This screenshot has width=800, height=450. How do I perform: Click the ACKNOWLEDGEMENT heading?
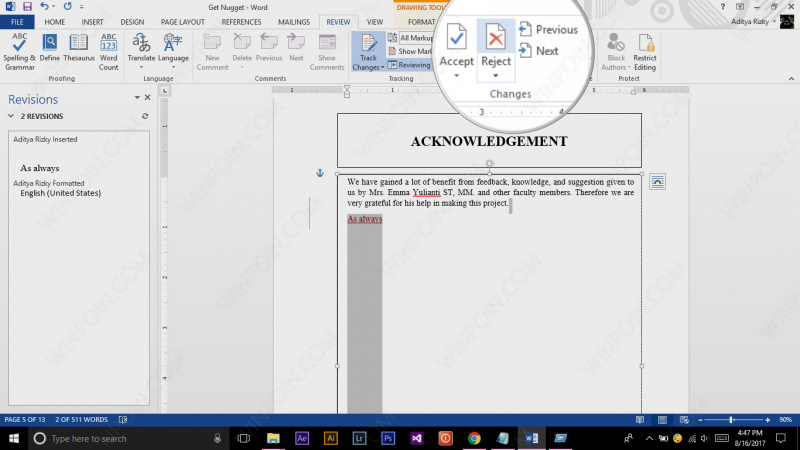coord(489,141)
